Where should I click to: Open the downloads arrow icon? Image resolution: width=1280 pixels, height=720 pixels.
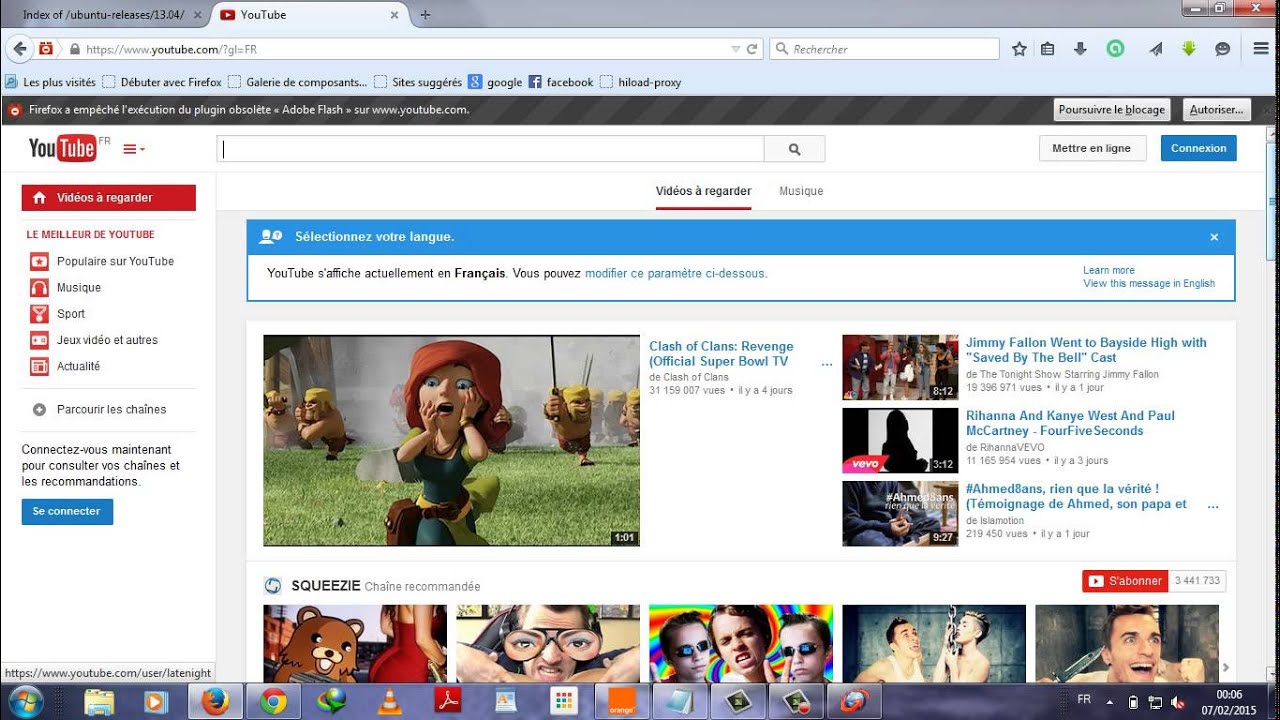click(1080, 49)
